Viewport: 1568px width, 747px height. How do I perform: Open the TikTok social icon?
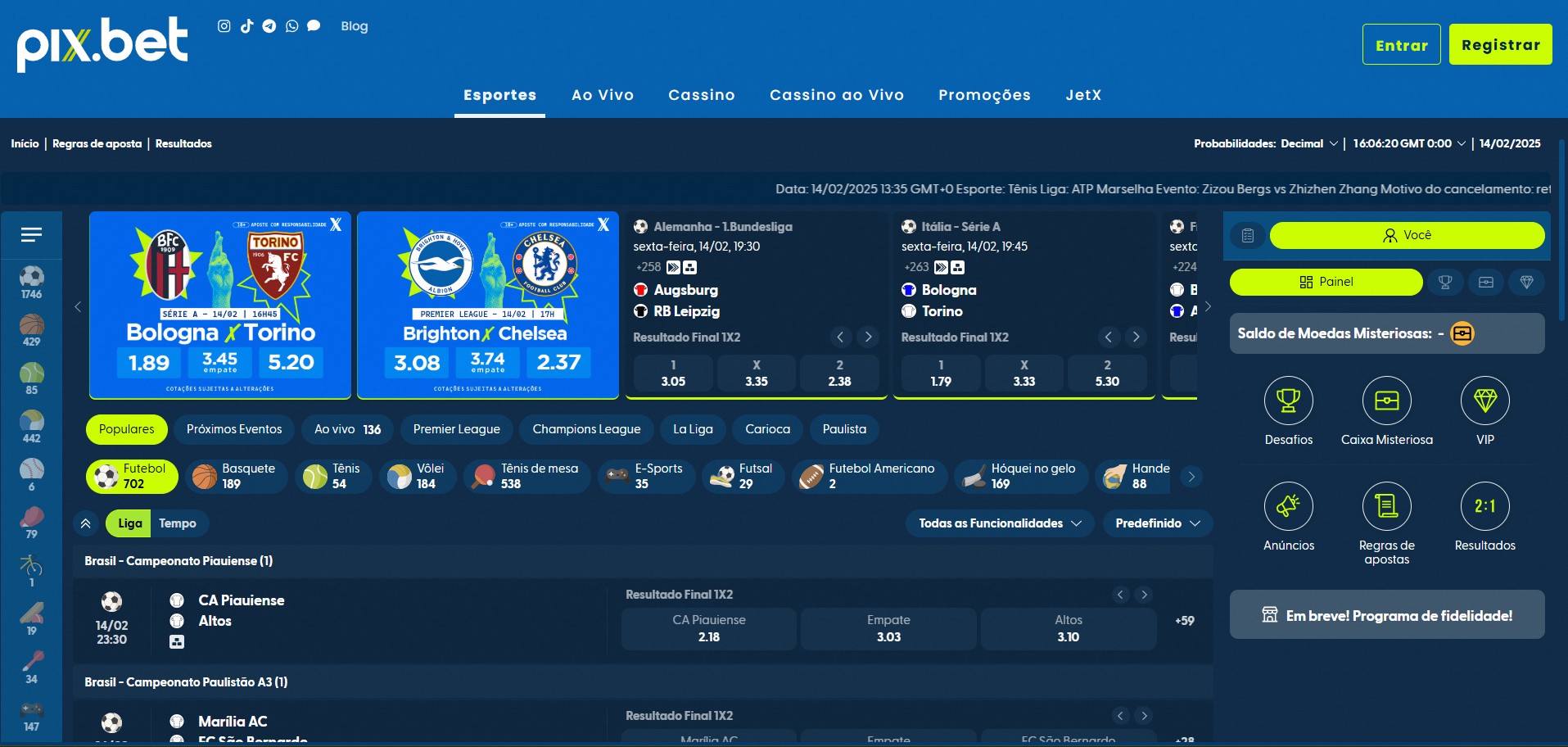pyautogui.click(x=246, y=26)
